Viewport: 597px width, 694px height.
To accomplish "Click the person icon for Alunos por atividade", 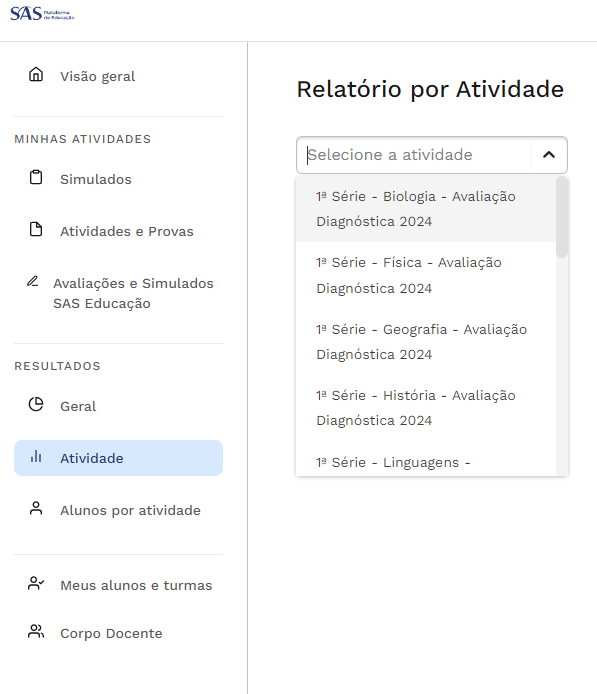I will click(36, 508).
